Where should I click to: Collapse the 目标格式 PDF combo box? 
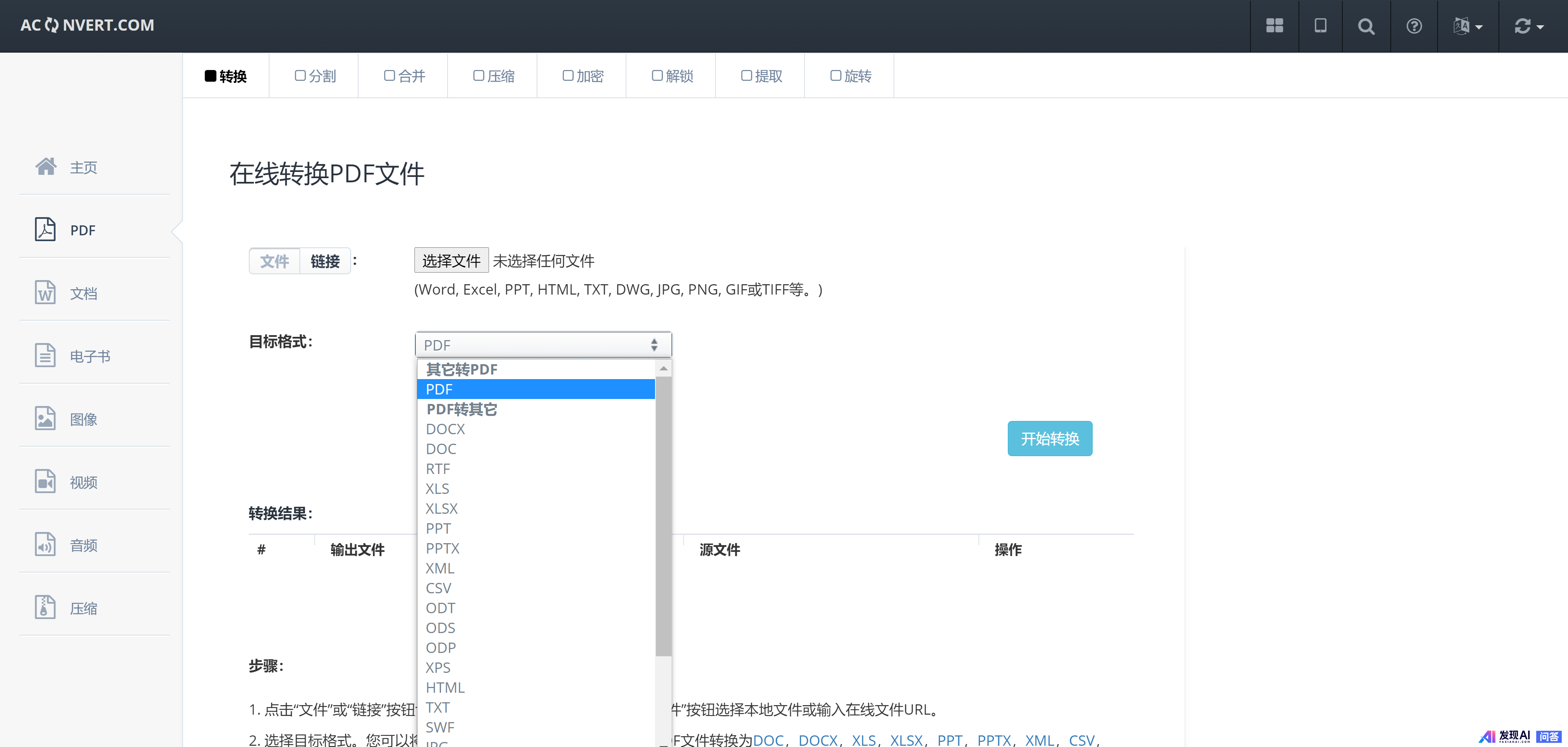(543, 345)
